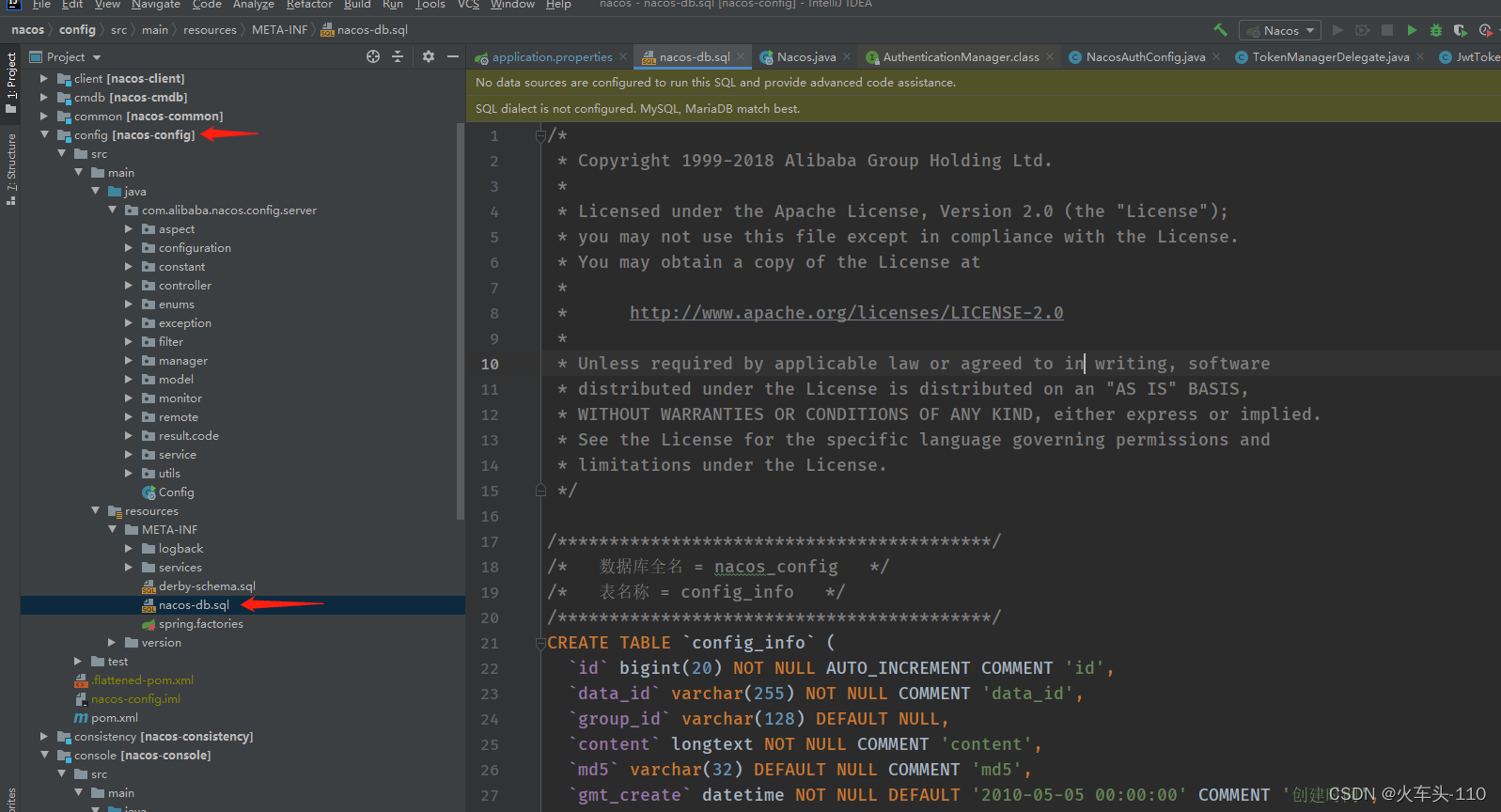1501x812 pixels.
Task: Hide the Project tool window with minus icon
Action: pyautogui.click(x=453, y=56)
